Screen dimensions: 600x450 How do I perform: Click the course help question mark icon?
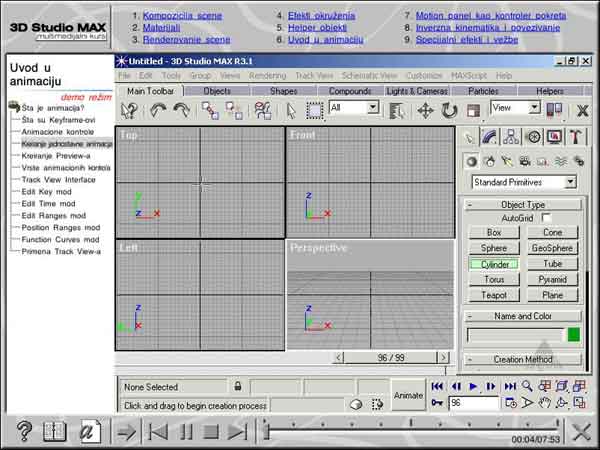[x=24, y=432]
